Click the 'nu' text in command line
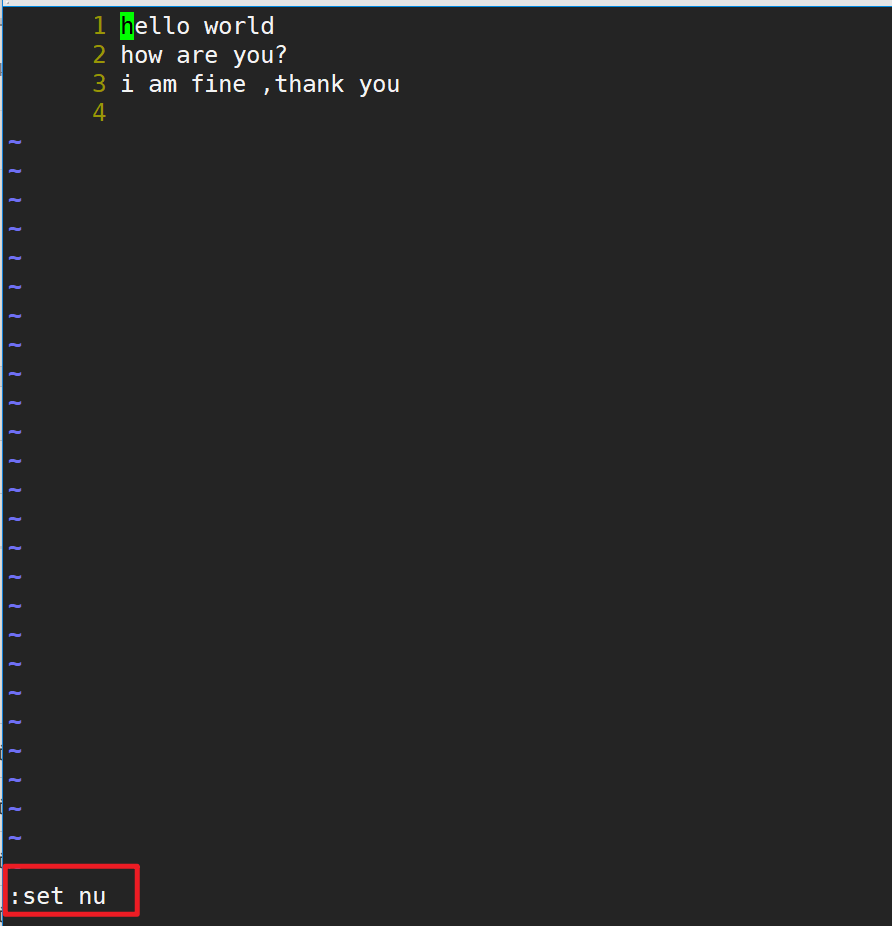The image size is (892, 926). pos(93,898)
